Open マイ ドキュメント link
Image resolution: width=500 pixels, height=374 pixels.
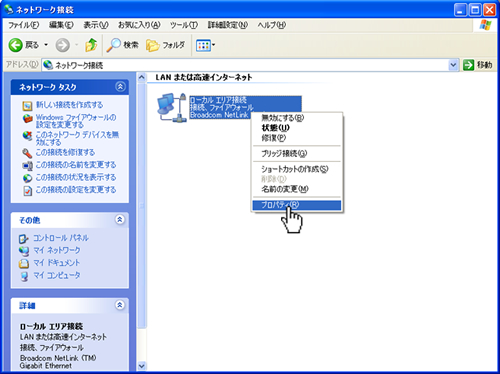pos(56,263)
